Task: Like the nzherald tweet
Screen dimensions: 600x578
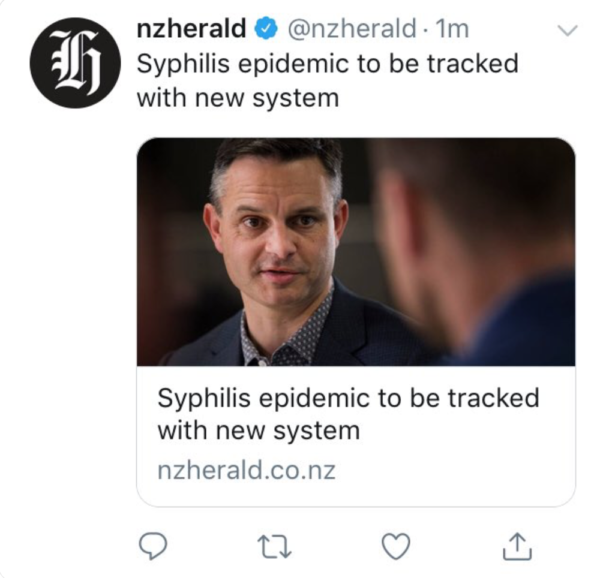Action: pos(396,545)
